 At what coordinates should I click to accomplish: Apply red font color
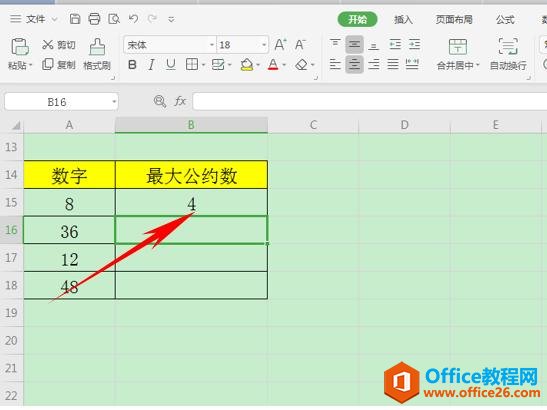click(273, 65)
